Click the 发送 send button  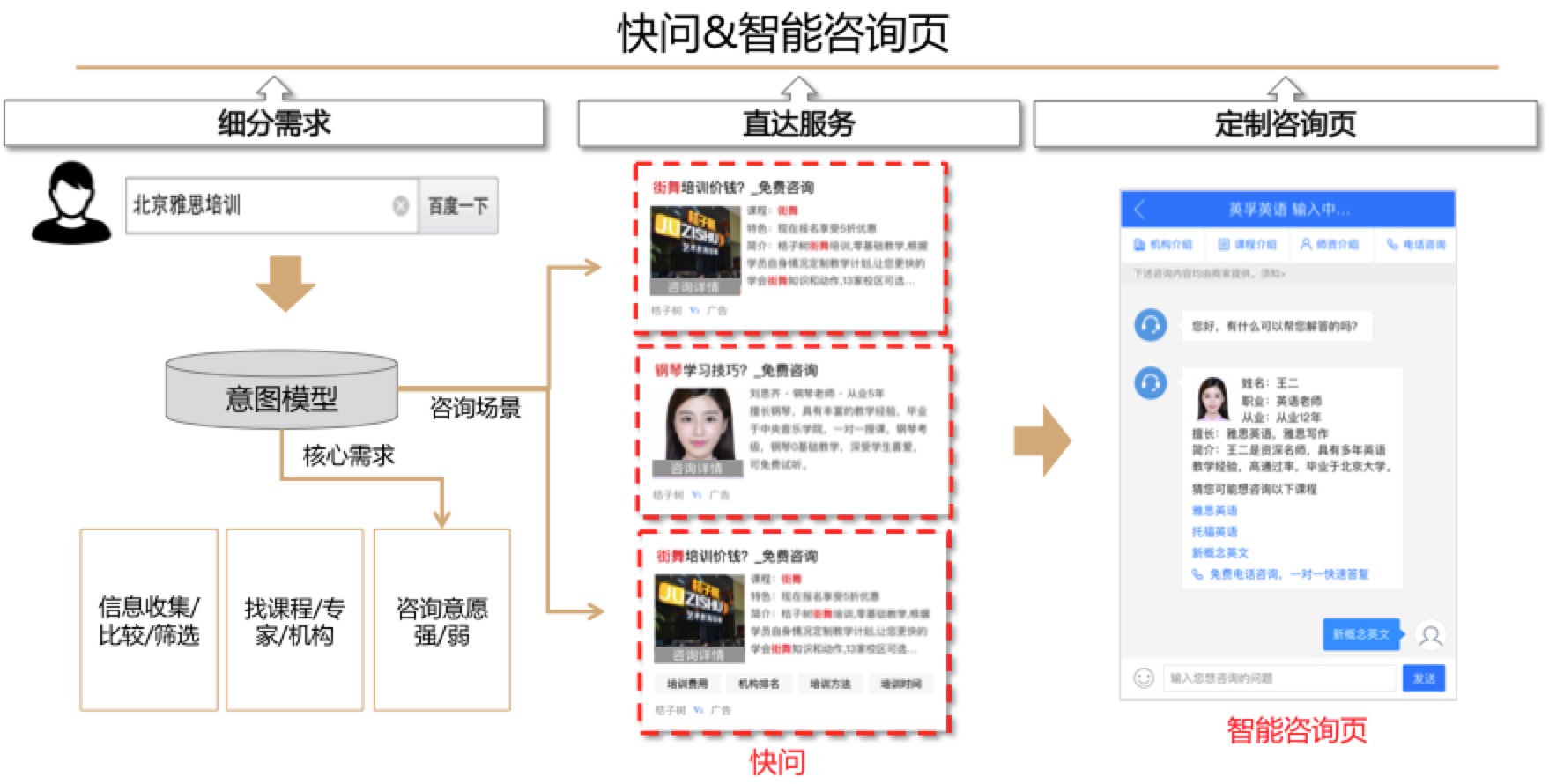[x=1424, y=678]
